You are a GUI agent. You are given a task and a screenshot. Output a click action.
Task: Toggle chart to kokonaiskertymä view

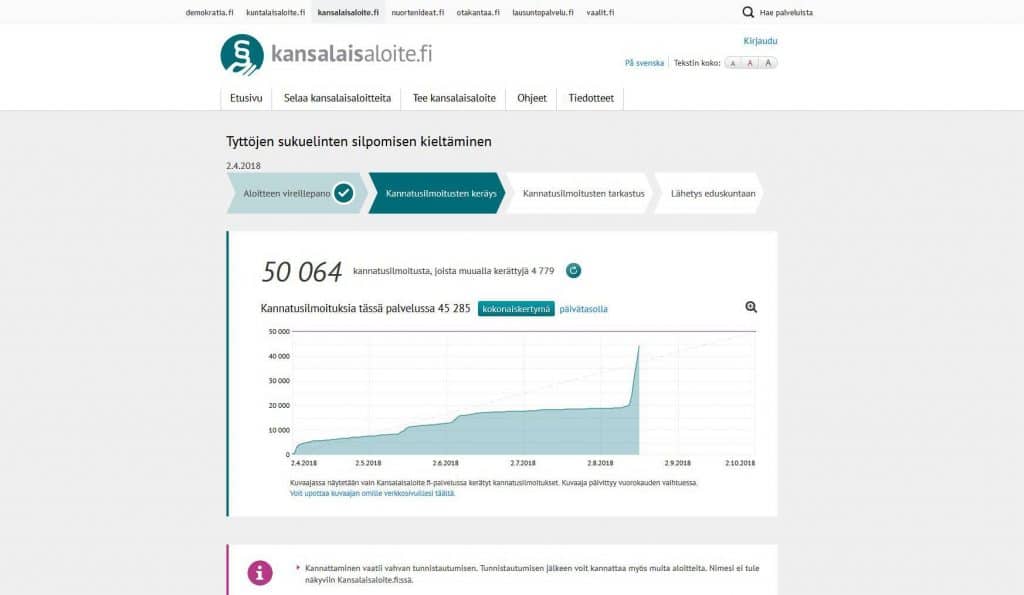(515, 309)
